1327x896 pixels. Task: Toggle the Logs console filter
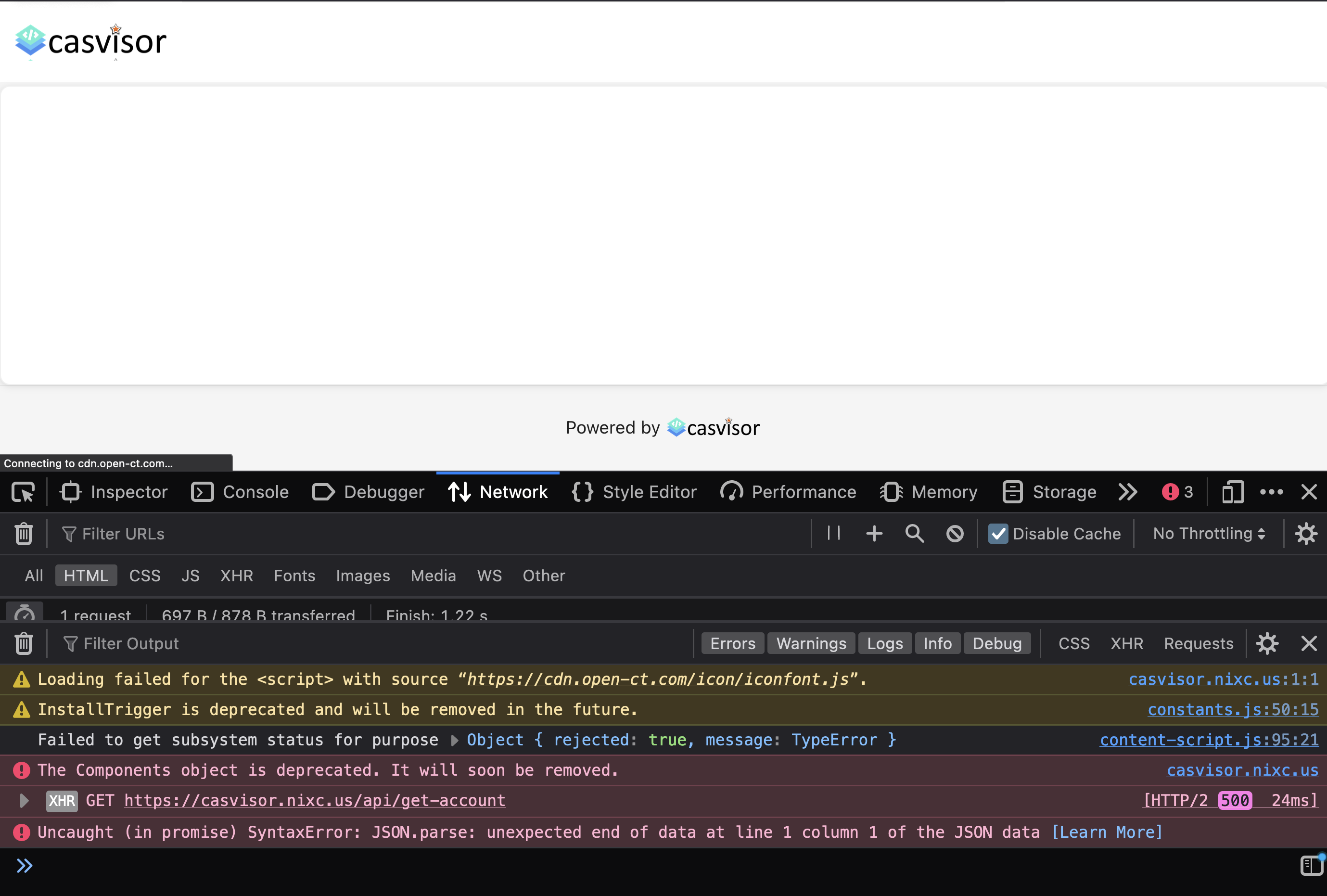coord(885,643)
